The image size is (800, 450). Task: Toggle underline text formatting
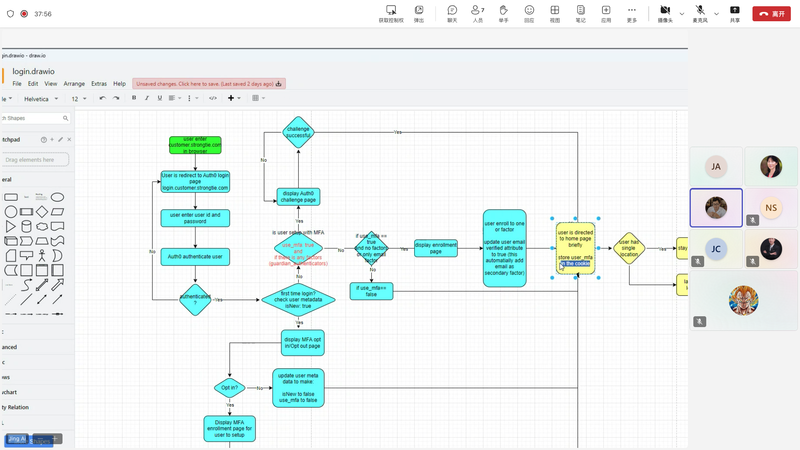click(160, 98)
